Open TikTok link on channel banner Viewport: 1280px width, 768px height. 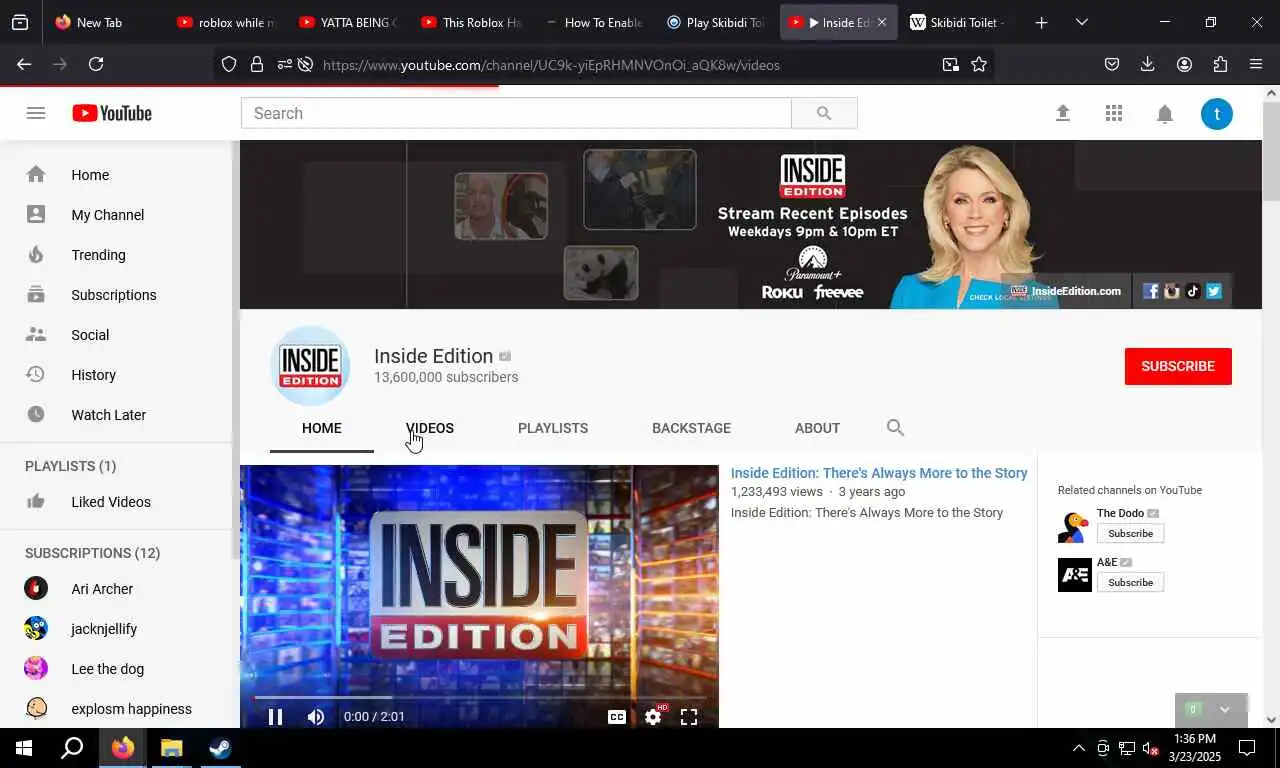[x=1193, y=291]
